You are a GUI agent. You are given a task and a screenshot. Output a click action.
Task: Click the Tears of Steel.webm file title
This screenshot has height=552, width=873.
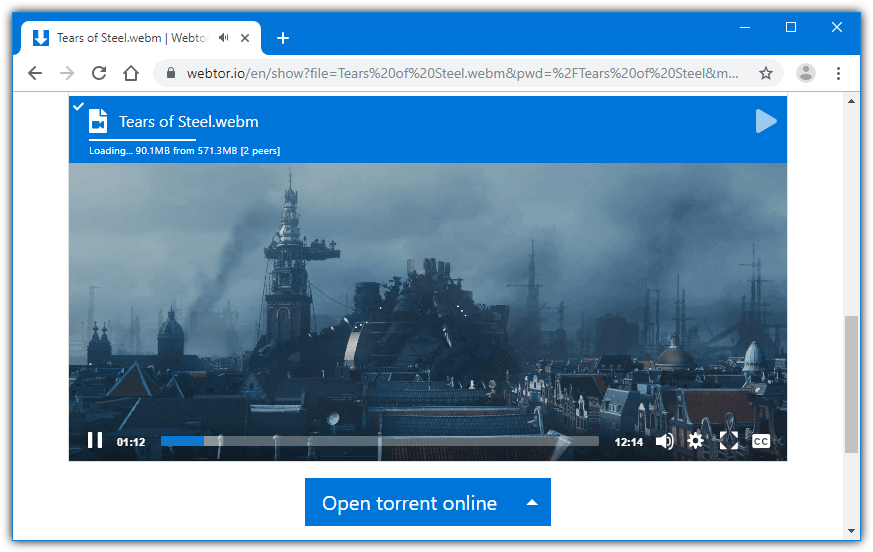point(189,121)
